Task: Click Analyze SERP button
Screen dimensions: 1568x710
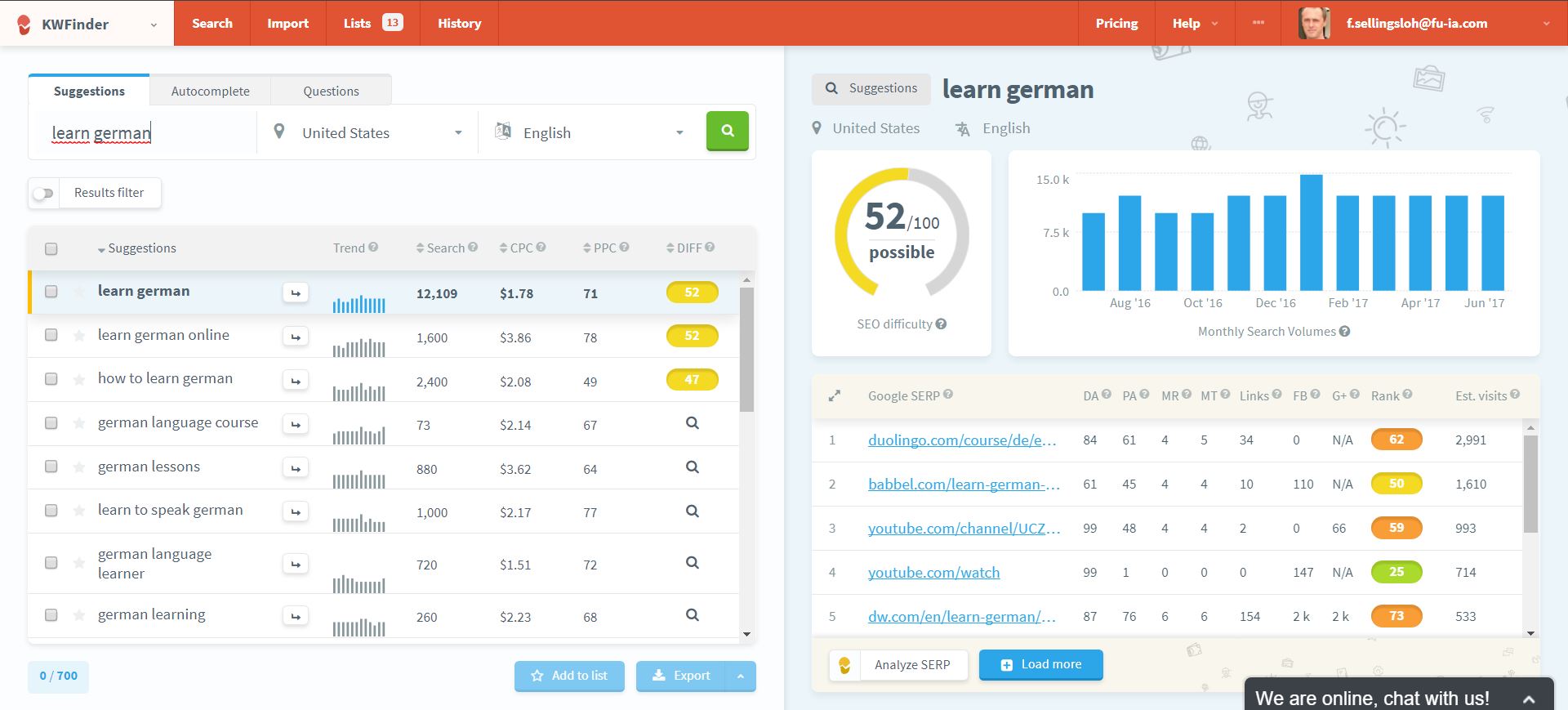Action: 911,665
